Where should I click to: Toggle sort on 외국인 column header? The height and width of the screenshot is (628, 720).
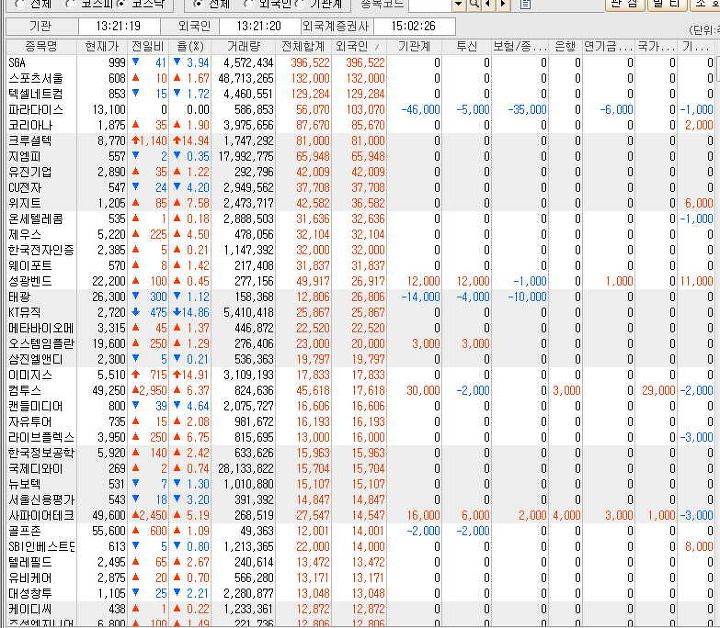359,46
